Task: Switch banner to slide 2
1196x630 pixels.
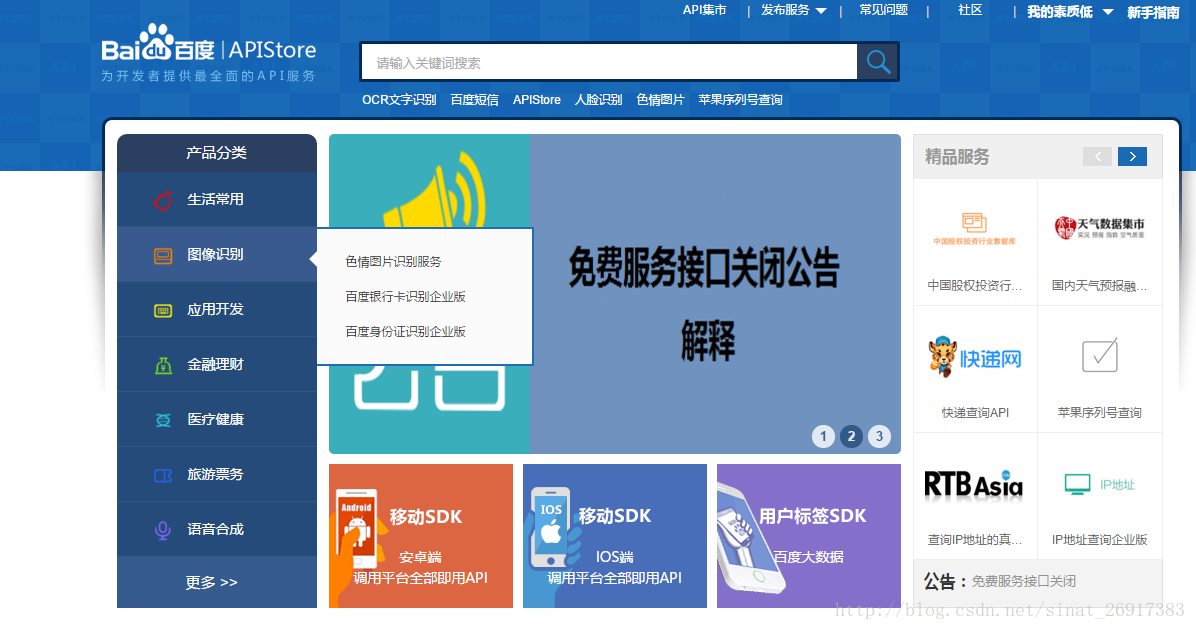Action: (x=851, y=436)
